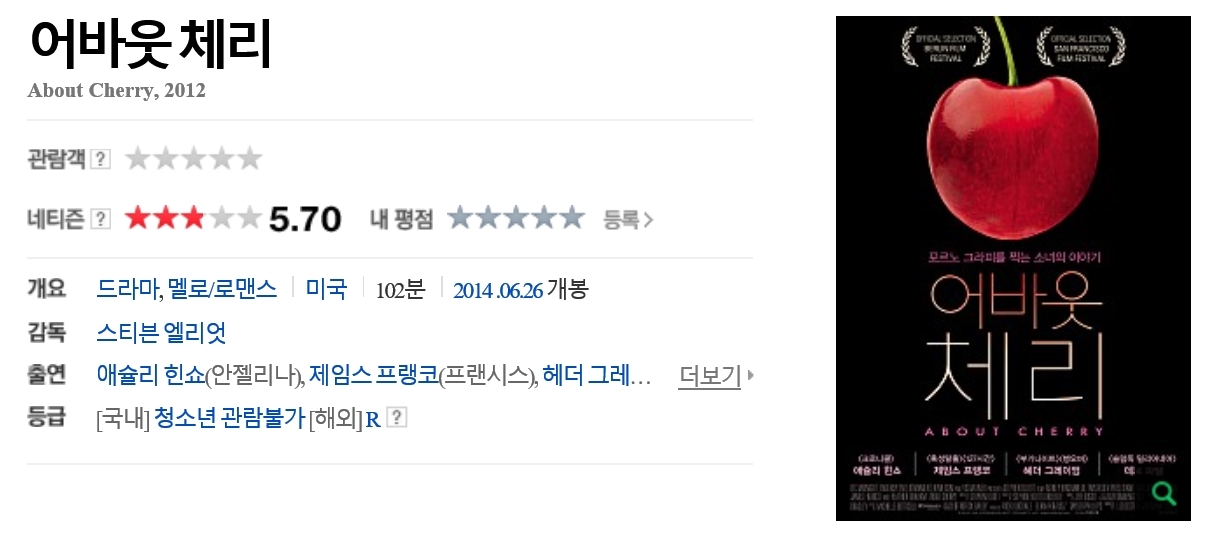
Task: Open the help icon next to R rating
Action: (397, 418)
